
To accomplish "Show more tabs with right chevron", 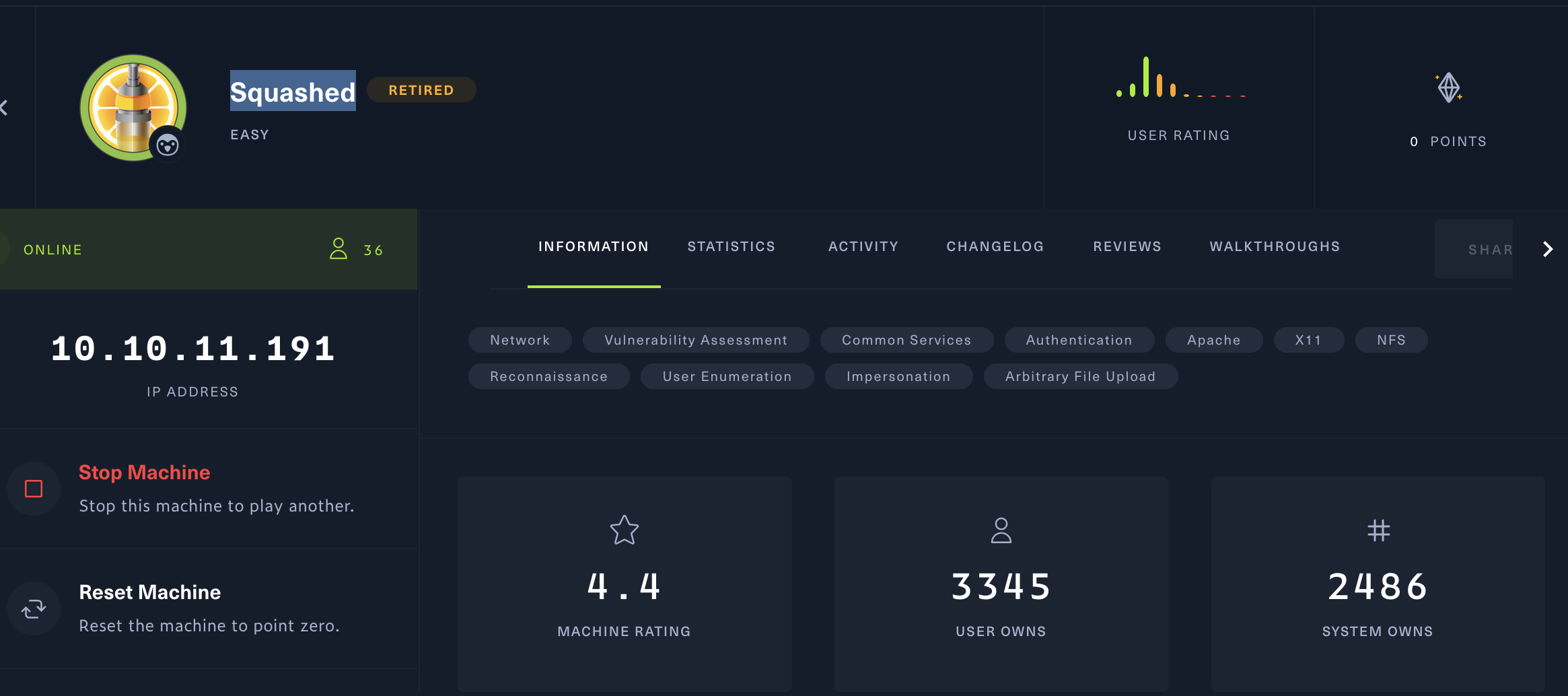I will coord(1548,249).
